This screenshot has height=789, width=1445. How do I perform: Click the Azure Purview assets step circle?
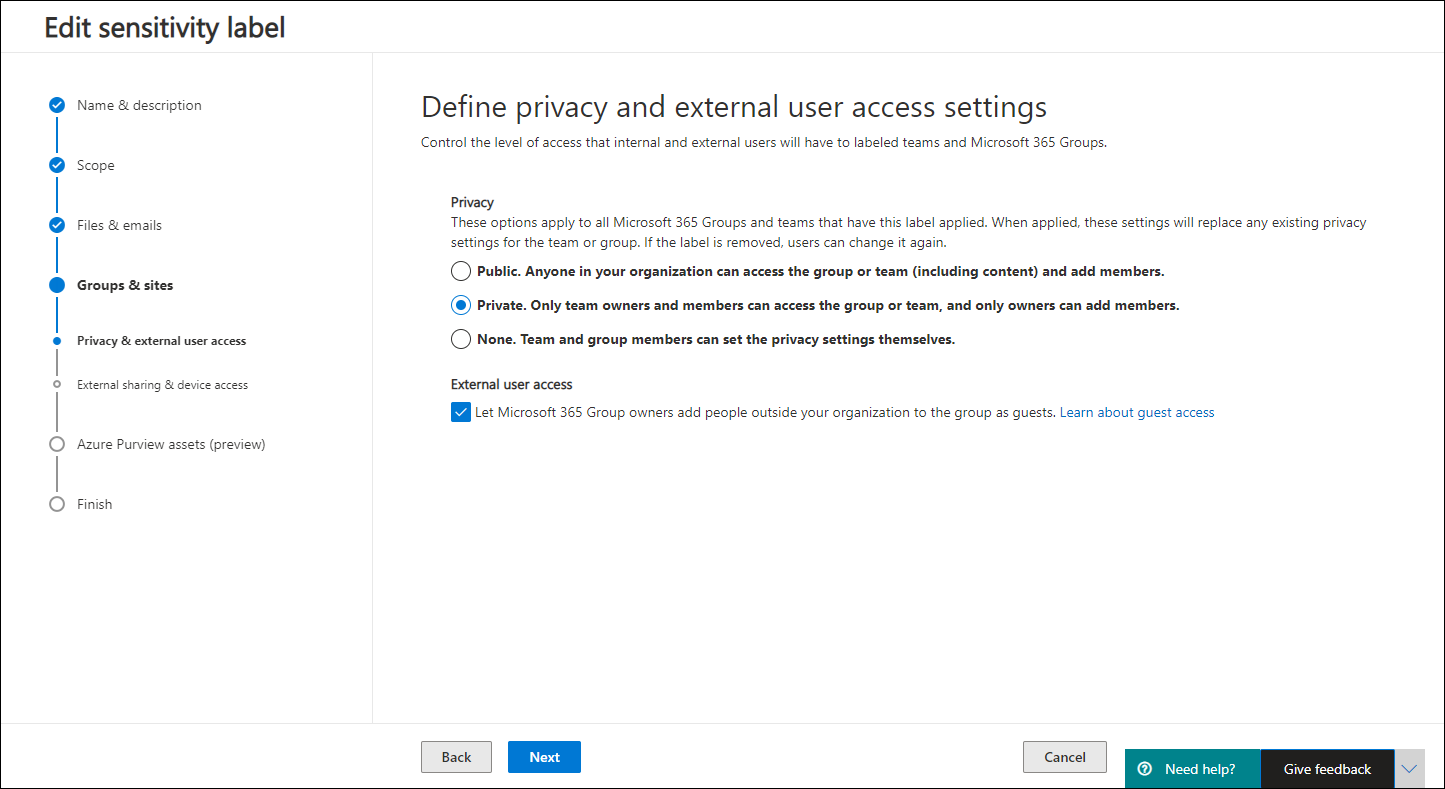(x=57, y=444)
